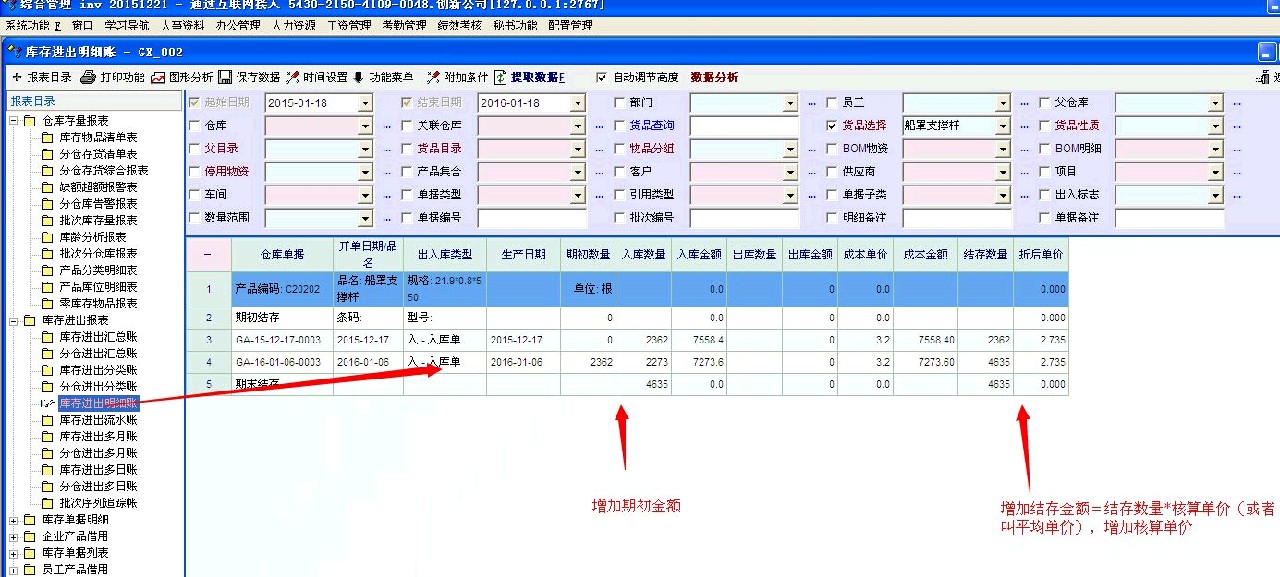
Task: Uncheck the 自动调节高度 checkbox
Action: [601, 77]
